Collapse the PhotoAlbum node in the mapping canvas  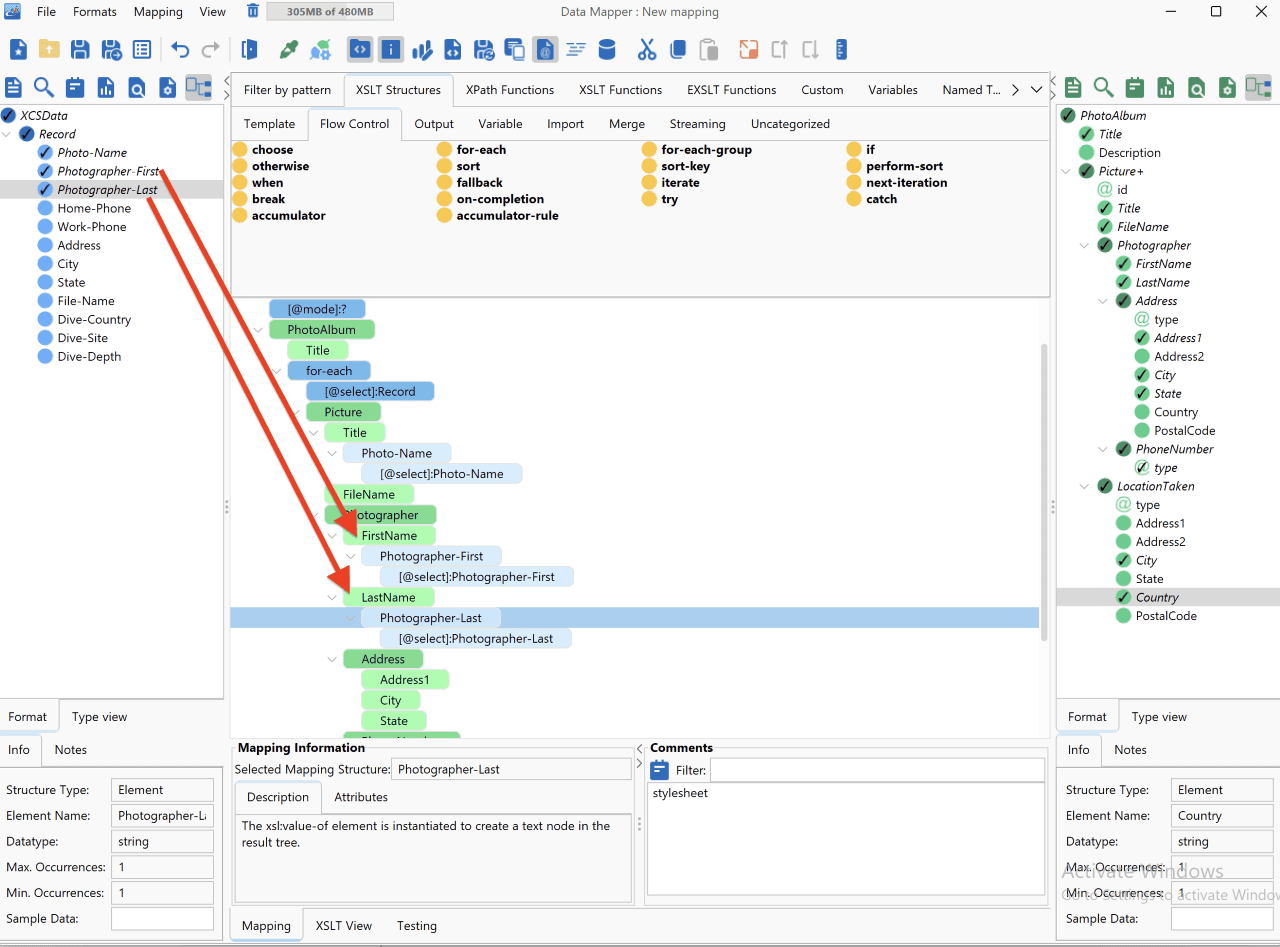pyautogui.click(x=259, y=330)
